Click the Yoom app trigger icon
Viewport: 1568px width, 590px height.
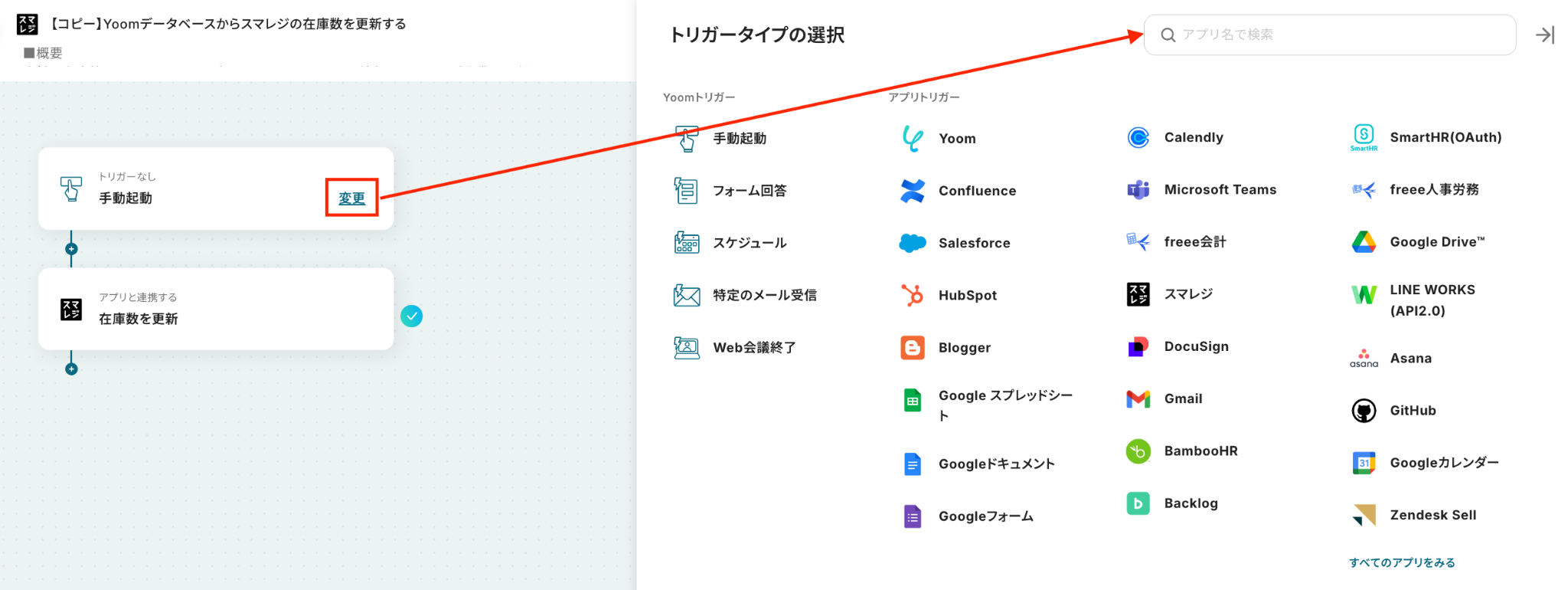[912, 138]
